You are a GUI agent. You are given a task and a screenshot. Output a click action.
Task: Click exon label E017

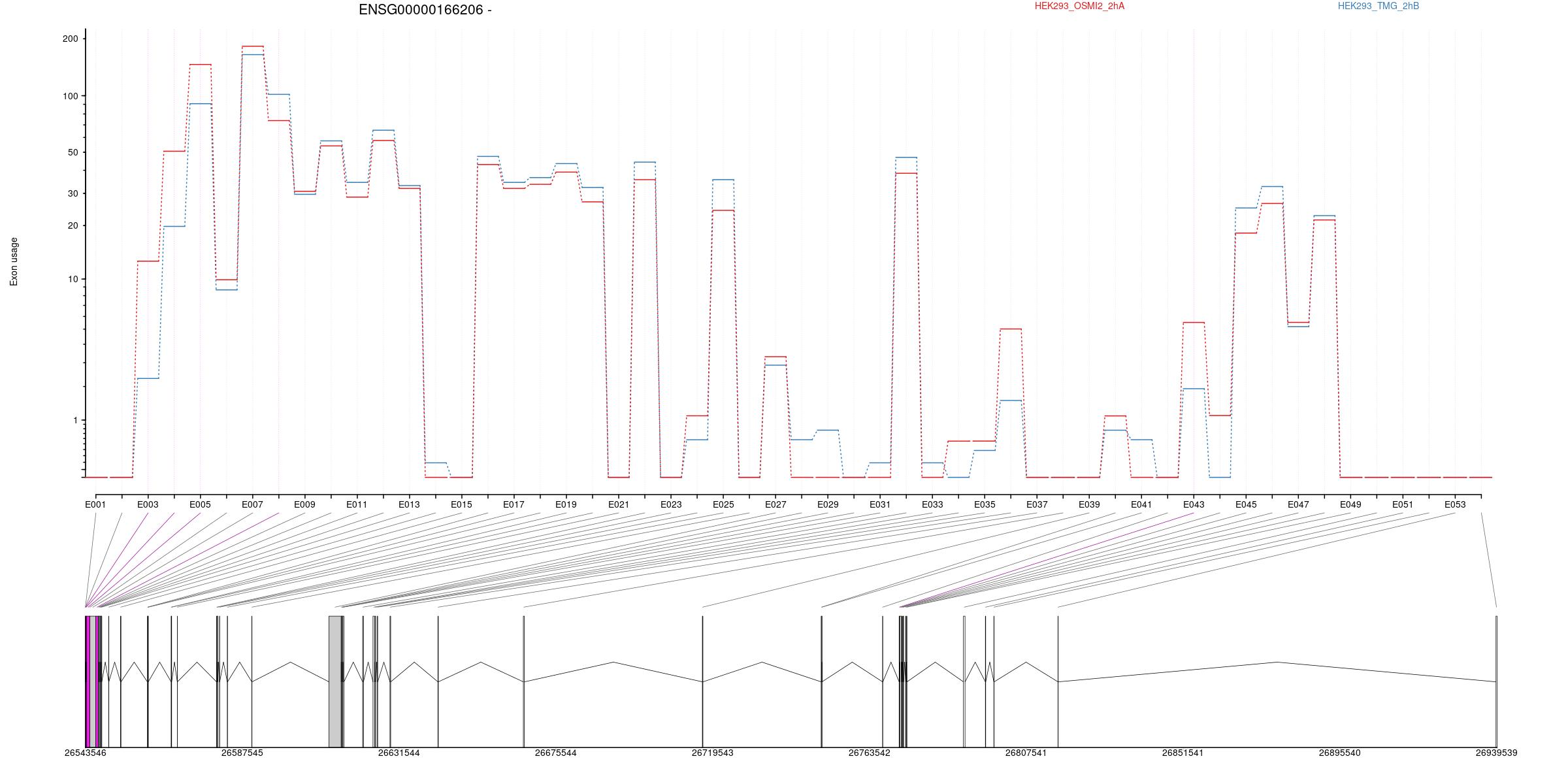[514, 504]
